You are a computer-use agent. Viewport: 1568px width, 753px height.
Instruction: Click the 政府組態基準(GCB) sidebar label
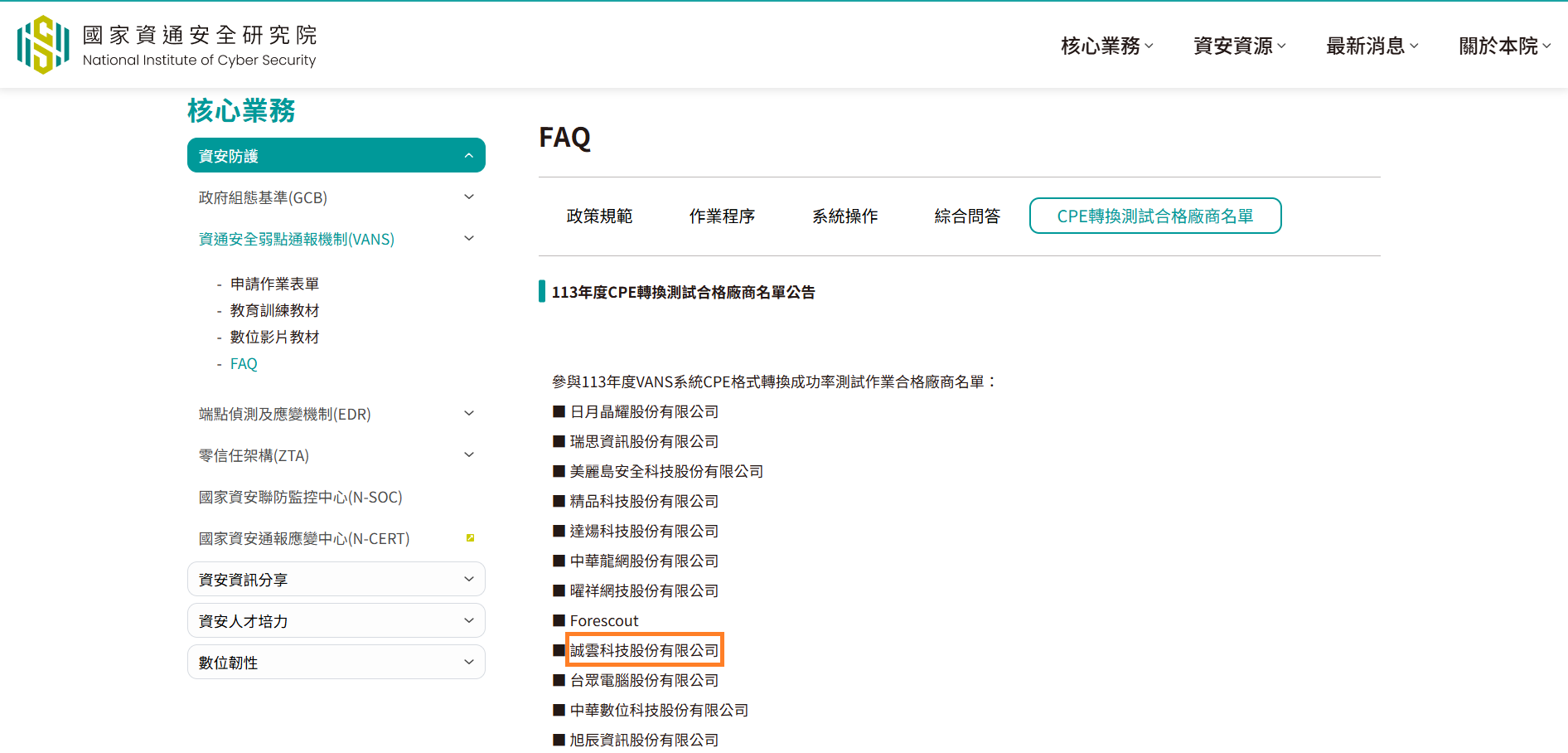(x=263, y=197)
